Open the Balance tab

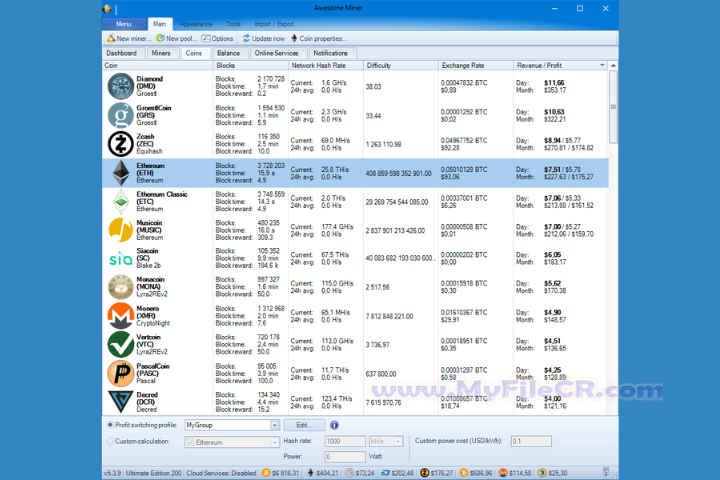tap(229, 53)
